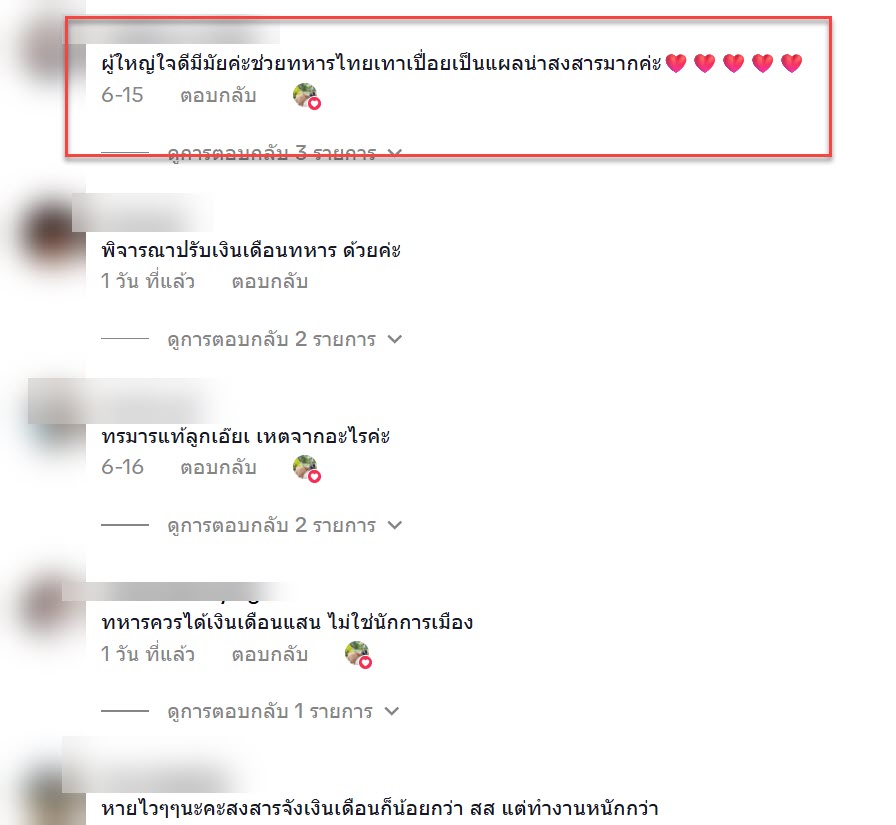Expand 2 replies under พิจารณาปรับเงินเดือนทหาร comment

(285, 339)
